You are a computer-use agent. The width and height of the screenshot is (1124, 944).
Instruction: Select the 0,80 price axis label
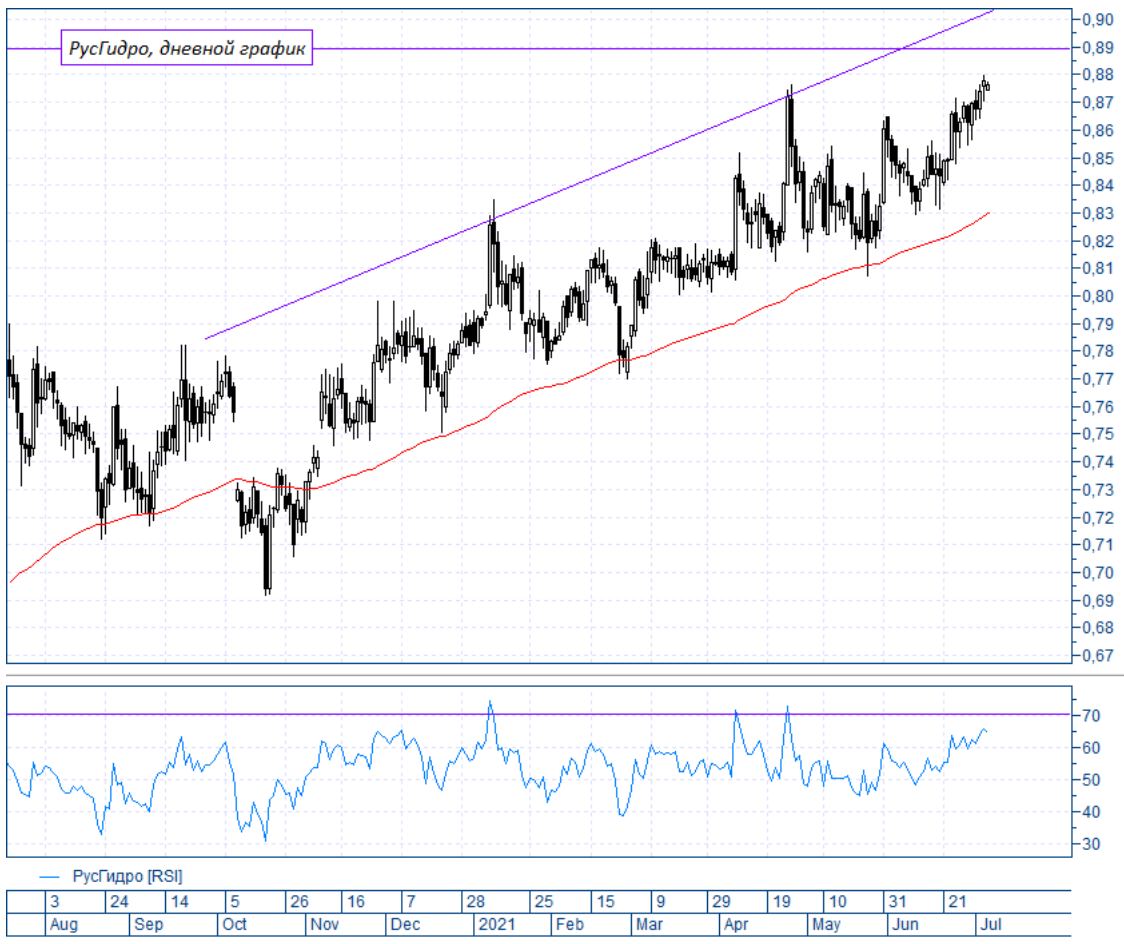pos(1097,296)
